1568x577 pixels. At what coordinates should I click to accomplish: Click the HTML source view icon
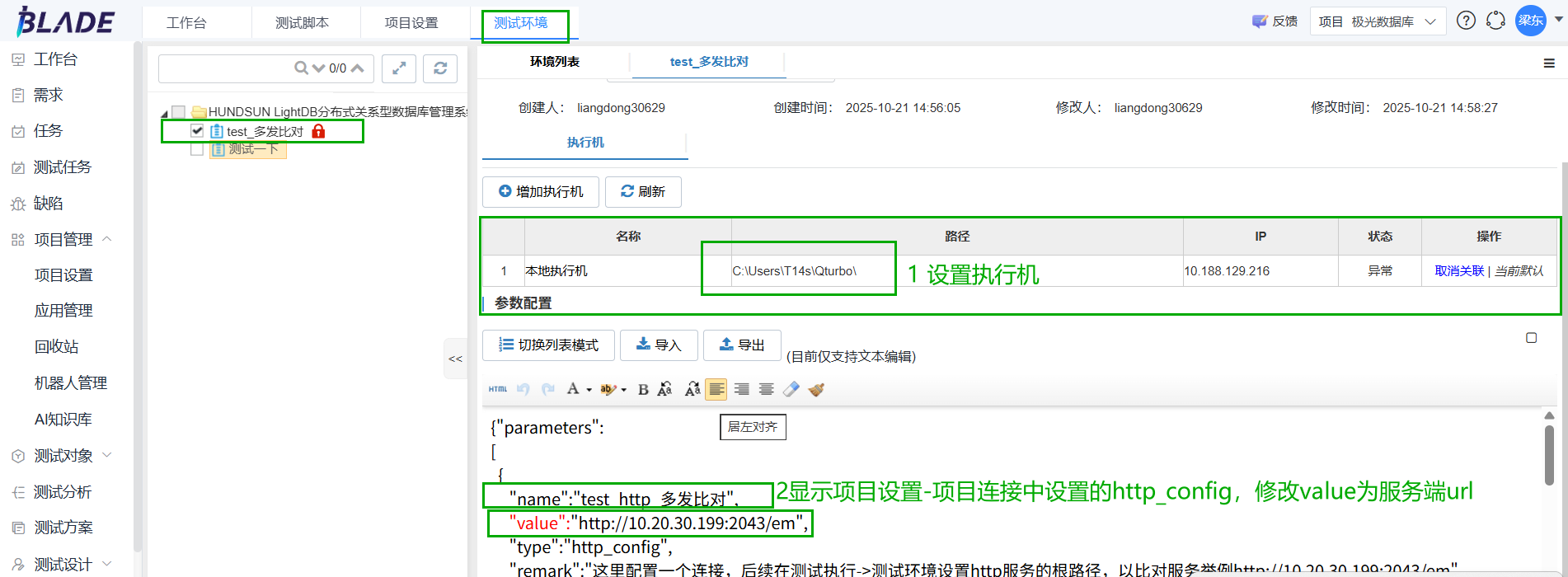498,389
